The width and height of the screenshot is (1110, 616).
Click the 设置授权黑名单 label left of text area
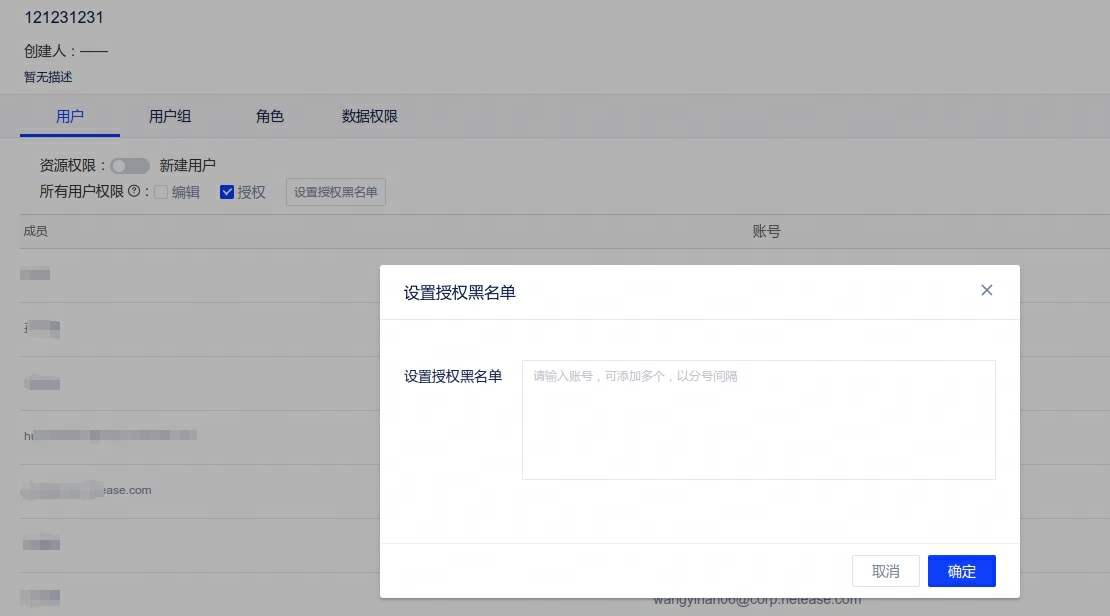[x=453, y=376]
